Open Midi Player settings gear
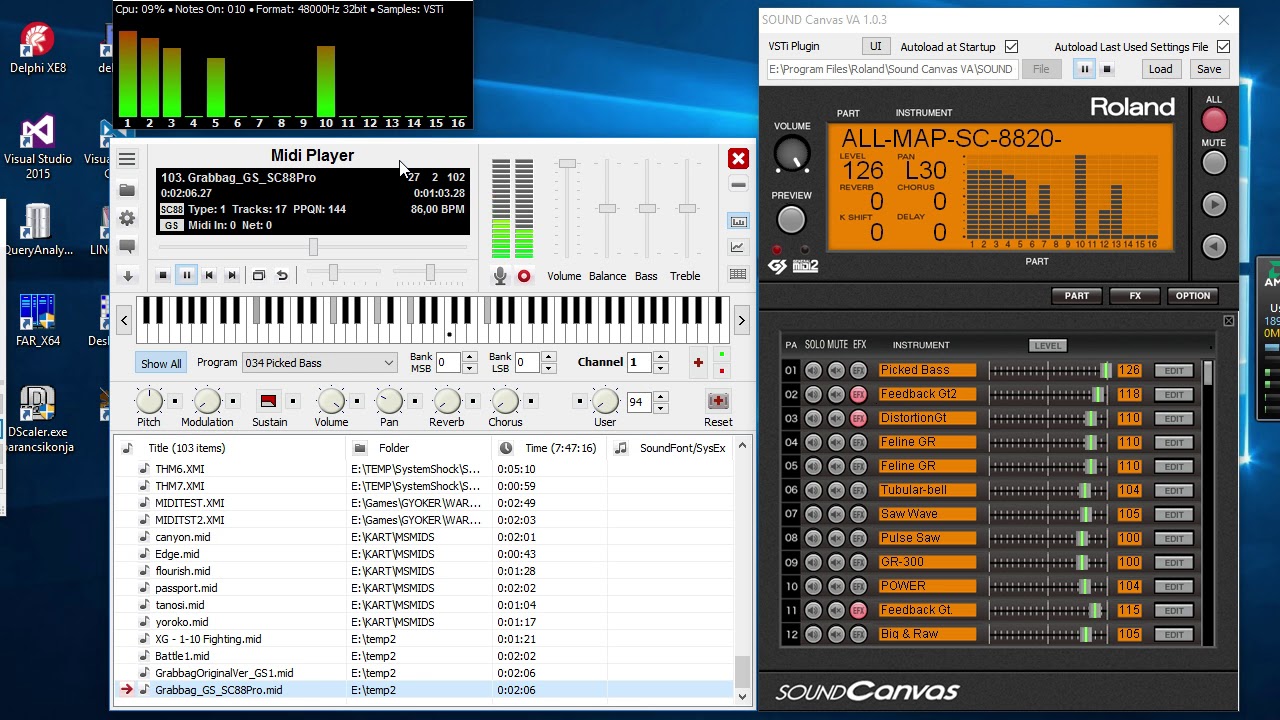1280x720 pixels. [127, 218]
